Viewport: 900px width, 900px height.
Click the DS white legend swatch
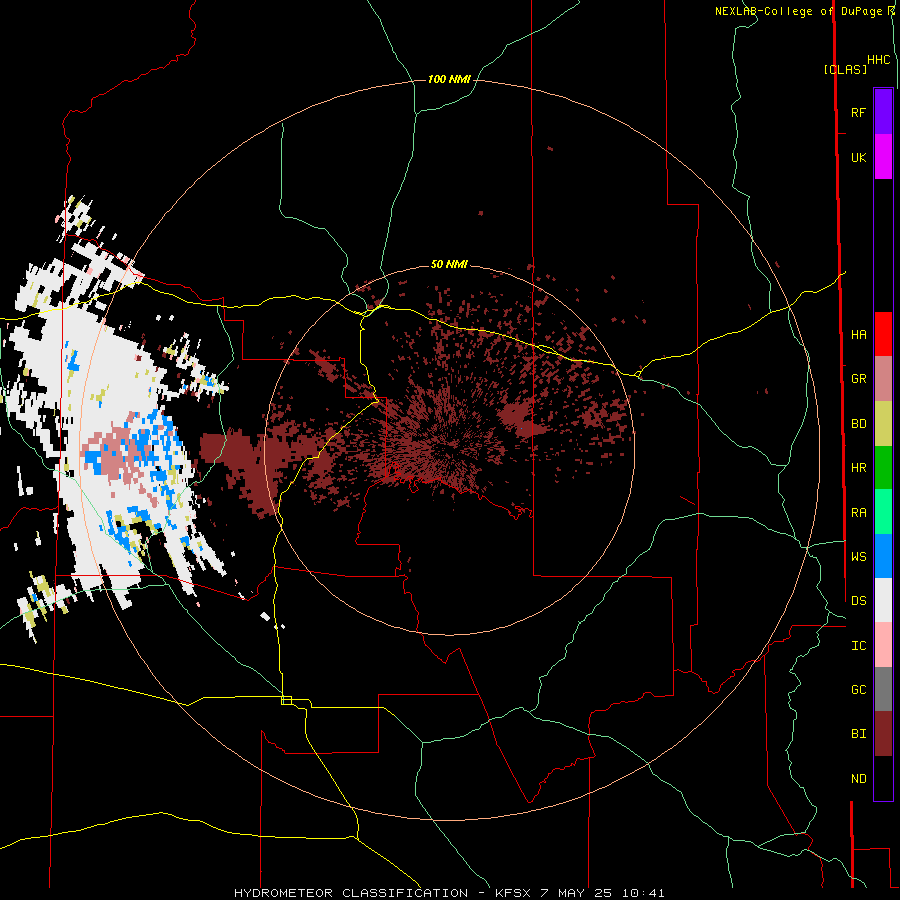click(x=883, y=600)
